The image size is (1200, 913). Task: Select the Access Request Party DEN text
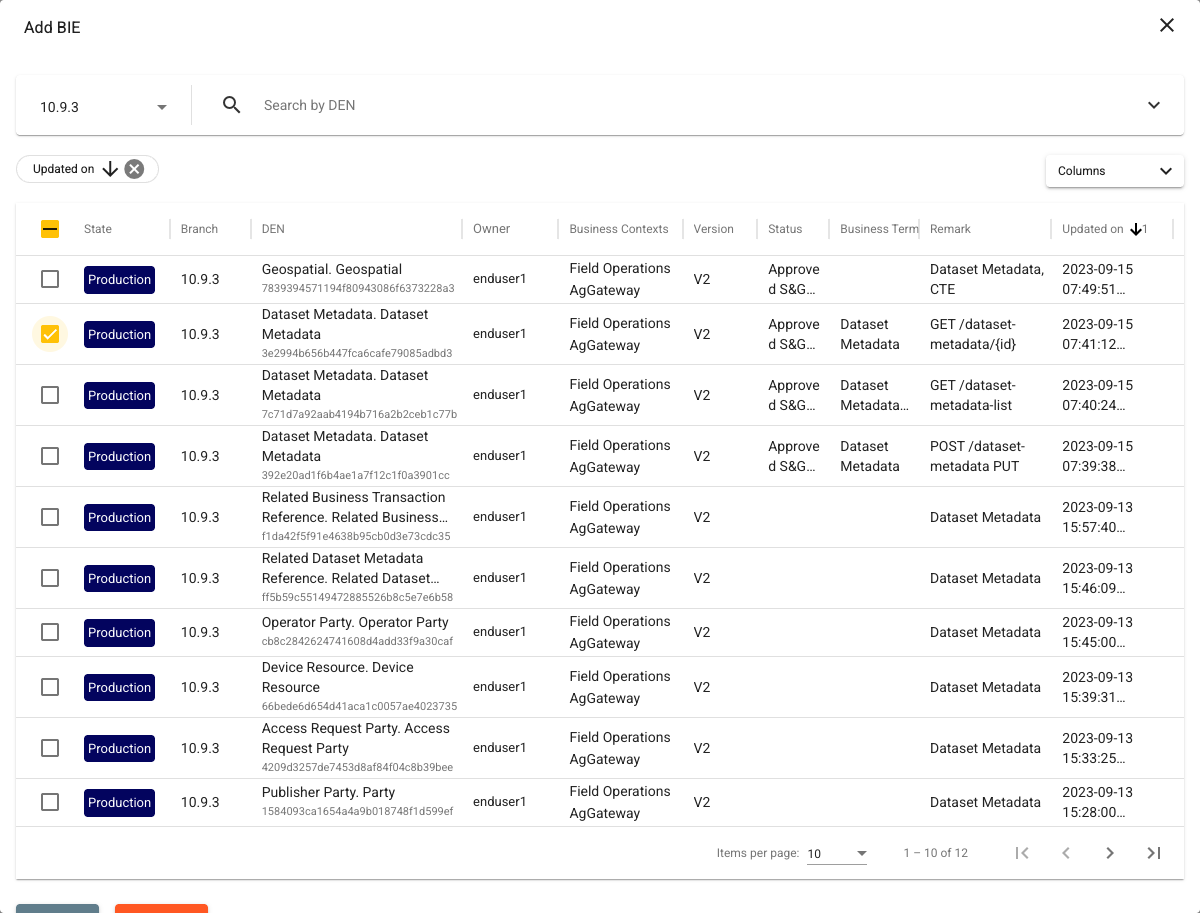point(356,738)
